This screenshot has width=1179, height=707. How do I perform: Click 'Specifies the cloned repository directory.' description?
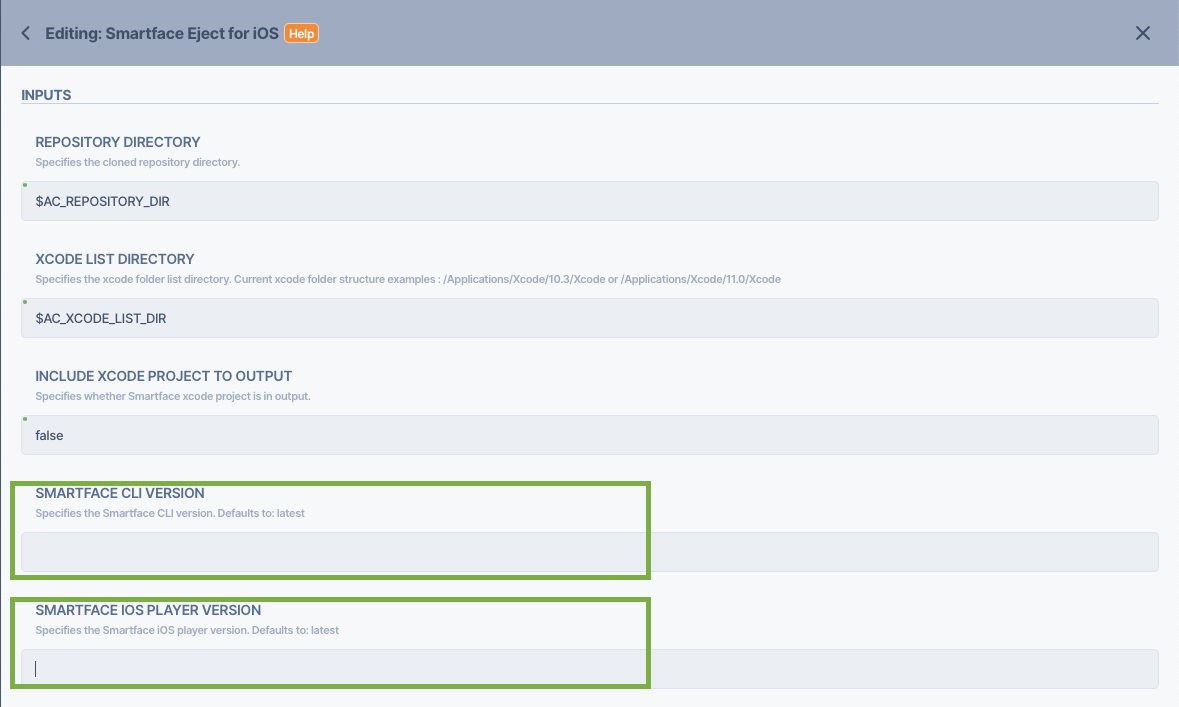(x=138, y=162)
